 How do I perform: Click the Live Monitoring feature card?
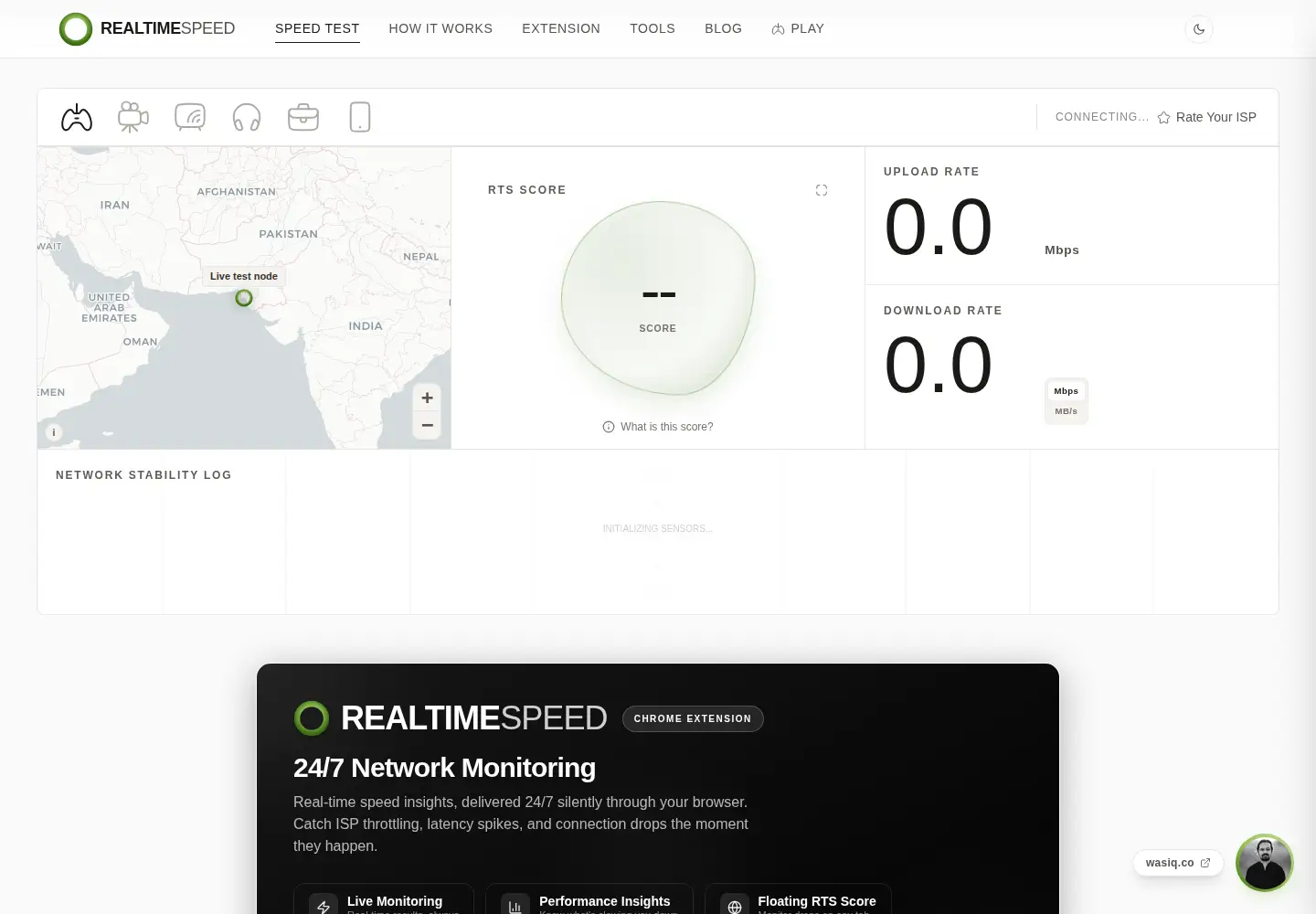(x=384, y=899)
